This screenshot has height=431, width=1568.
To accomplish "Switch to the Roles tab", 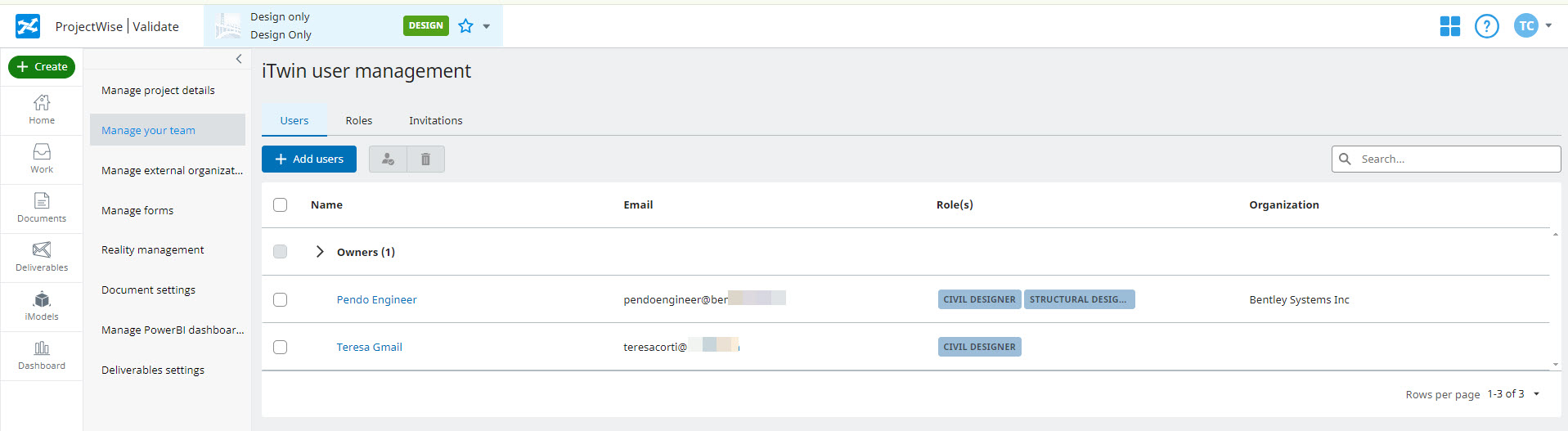I will 358,120.
